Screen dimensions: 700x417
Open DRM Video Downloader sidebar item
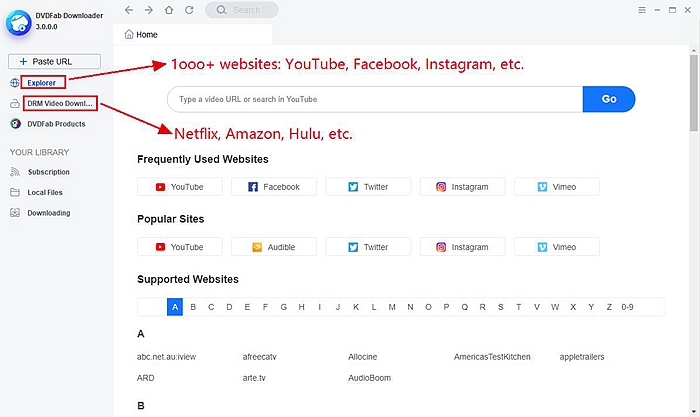[x=60, y=104]
